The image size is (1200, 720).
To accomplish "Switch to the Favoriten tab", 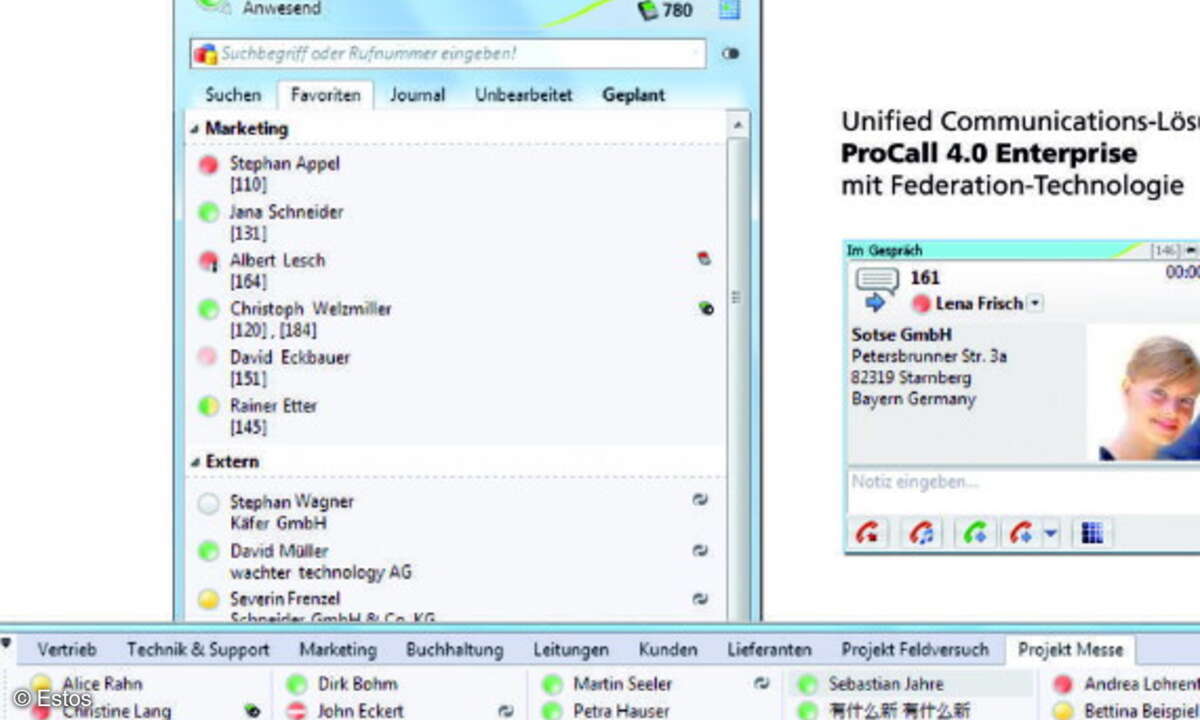I will [326, 95].
